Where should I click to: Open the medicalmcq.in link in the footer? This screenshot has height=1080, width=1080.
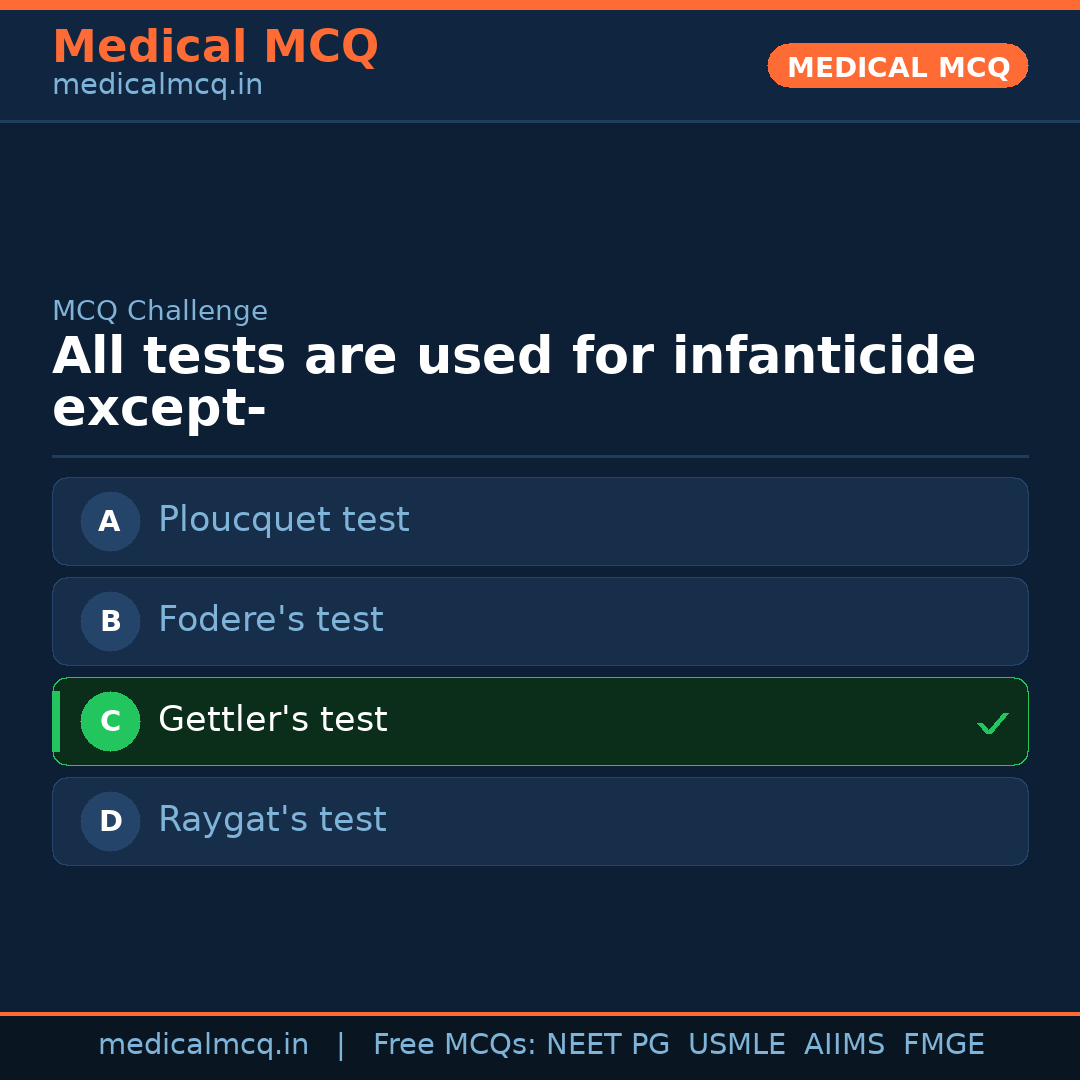203,1045
